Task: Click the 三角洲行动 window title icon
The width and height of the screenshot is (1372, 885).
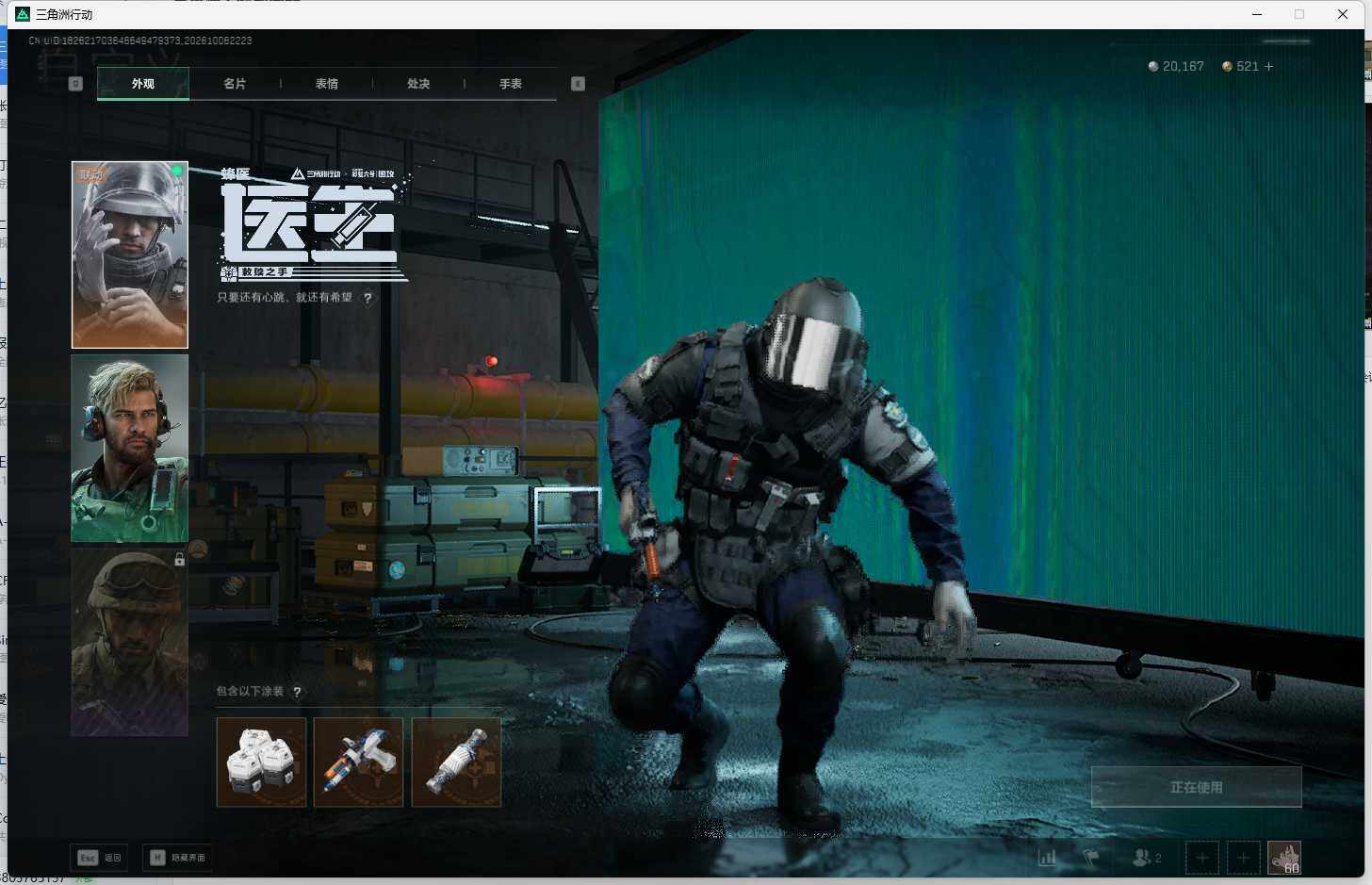Action: point(23,14)
